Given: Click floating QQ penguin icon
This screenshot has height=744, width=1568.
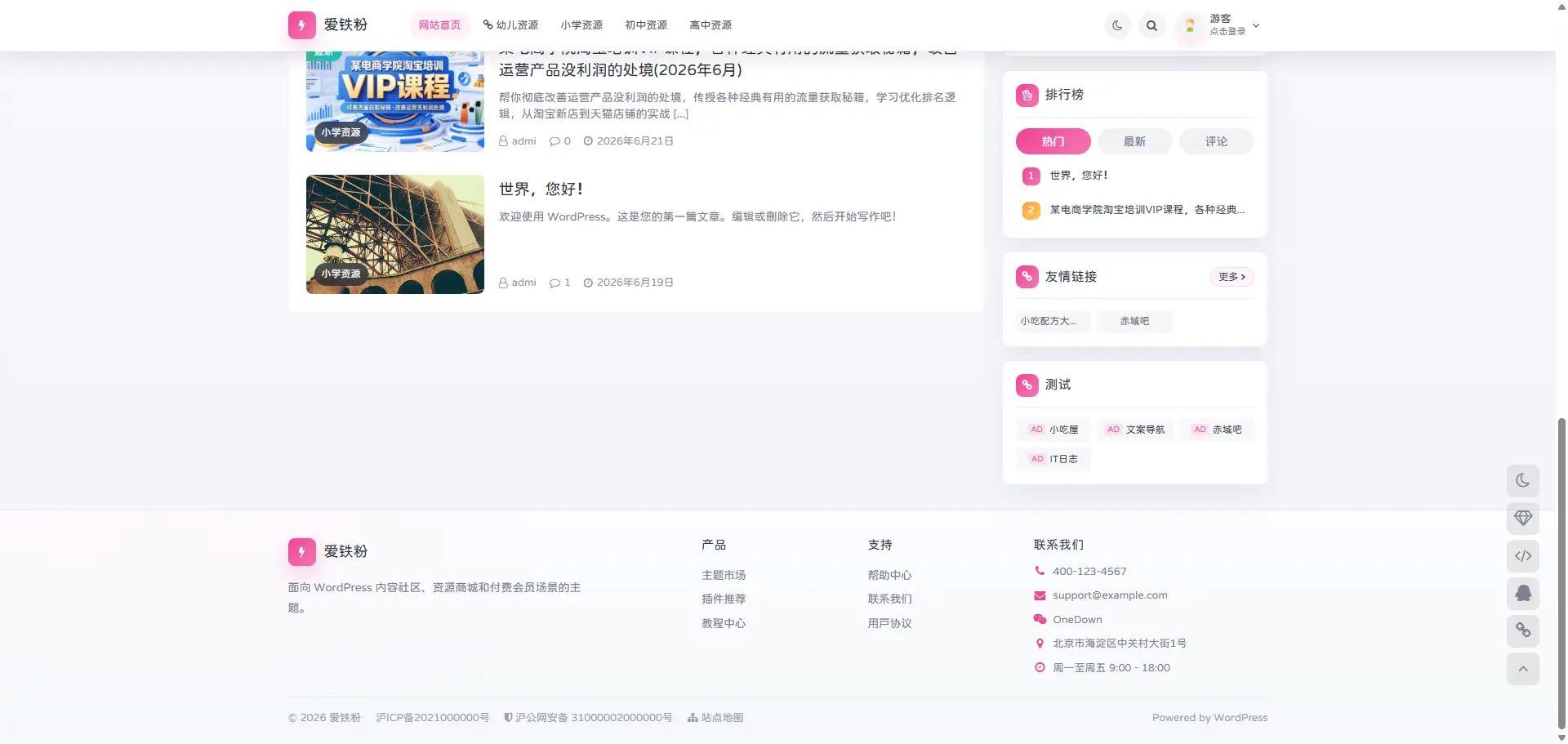Looking at the screenshot, I should [x=1523, y=594].
